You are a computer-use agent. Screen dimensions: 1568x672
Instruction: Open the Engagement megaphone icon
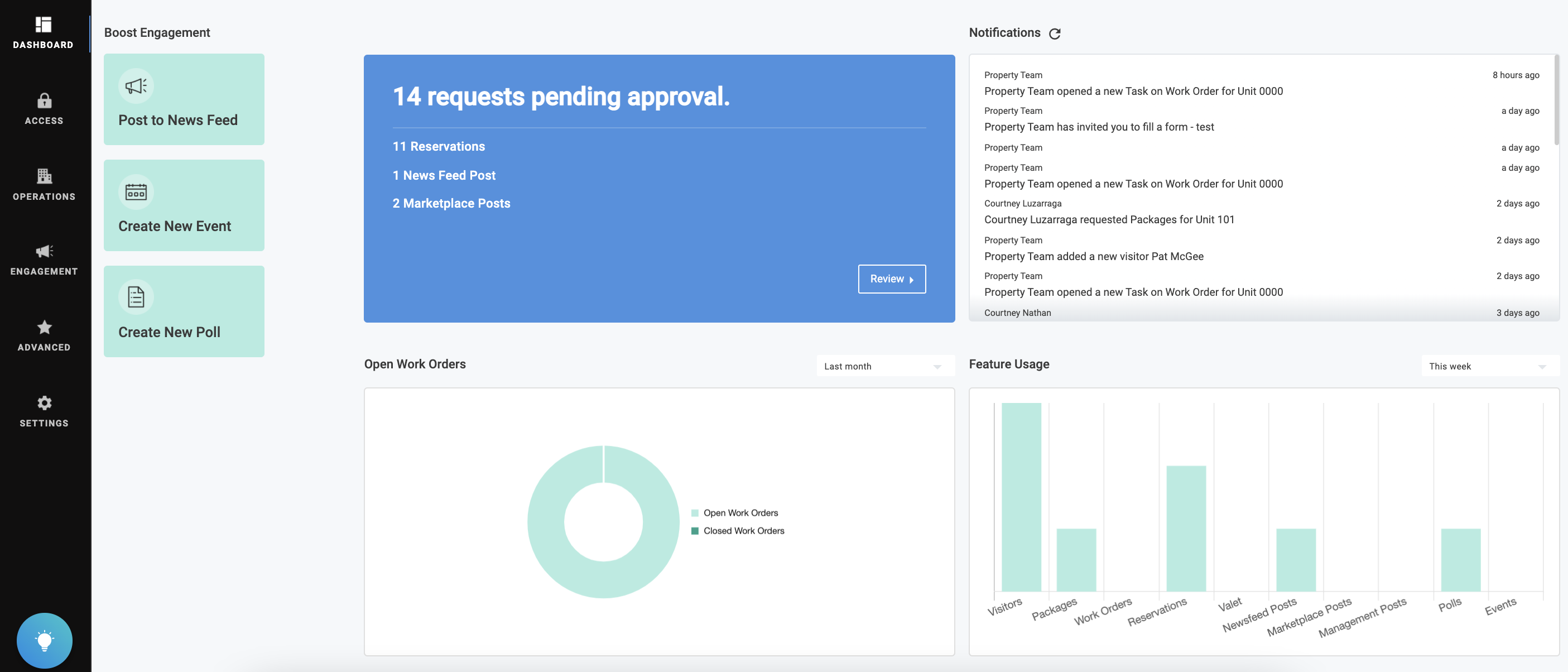[44, 251]
